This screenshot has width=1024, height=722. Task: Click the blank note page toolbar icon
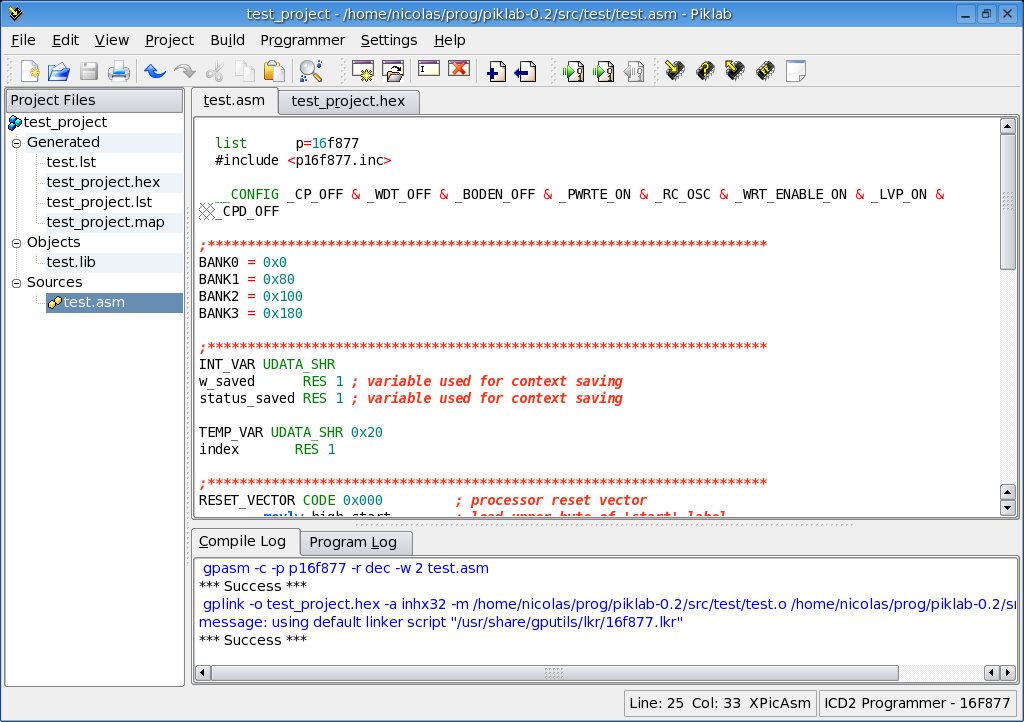pyautogui.click(x=795, y=71)
